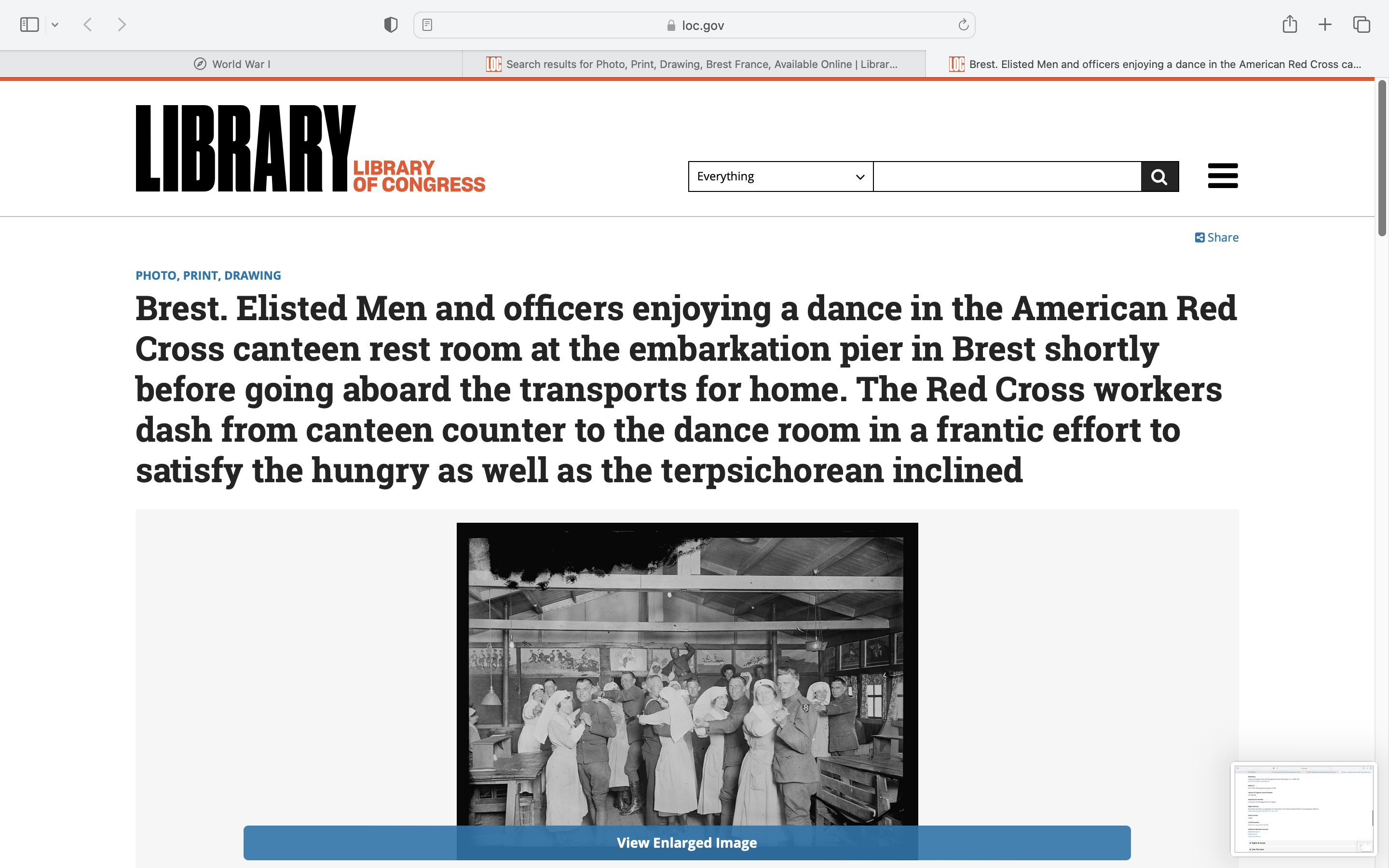Go forward with the forward arrow
Viewport: 1389px width, 868px height.
122,25
